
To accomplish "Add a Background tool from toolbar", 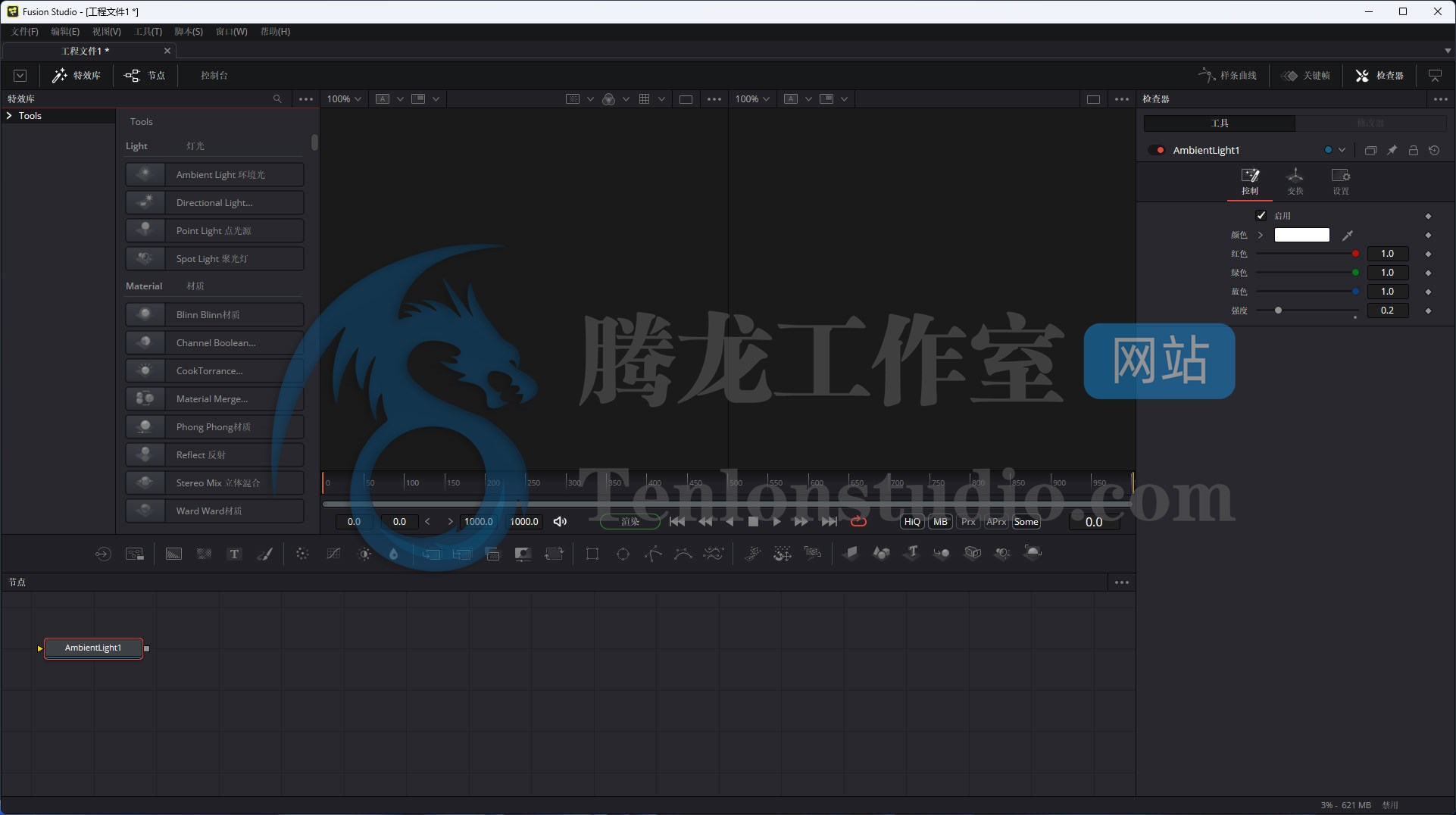I will [173, 554].
